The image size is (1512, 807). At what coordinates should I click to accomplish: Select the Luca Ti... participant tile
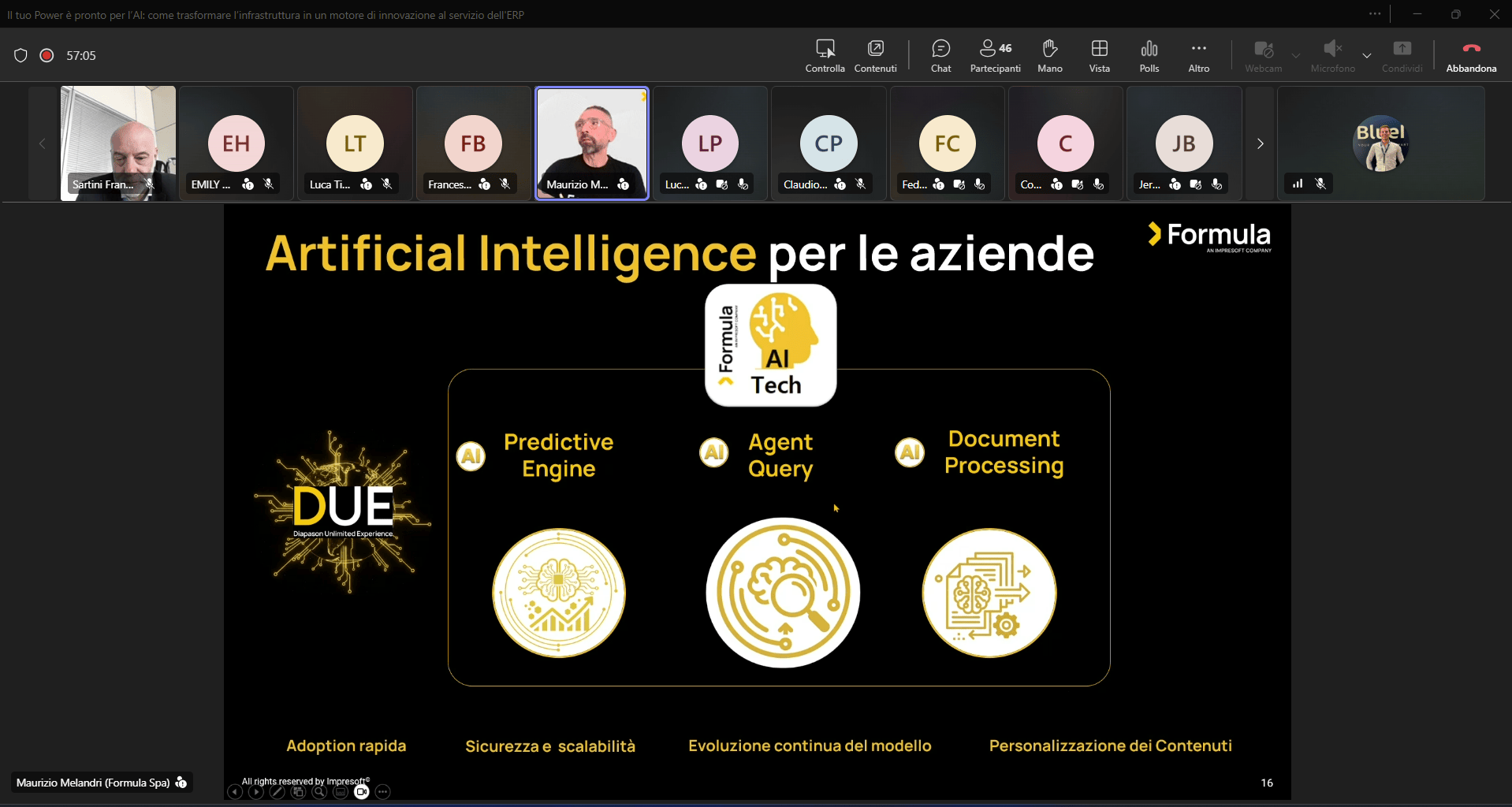pyautogui.click(x=355, y=143)
